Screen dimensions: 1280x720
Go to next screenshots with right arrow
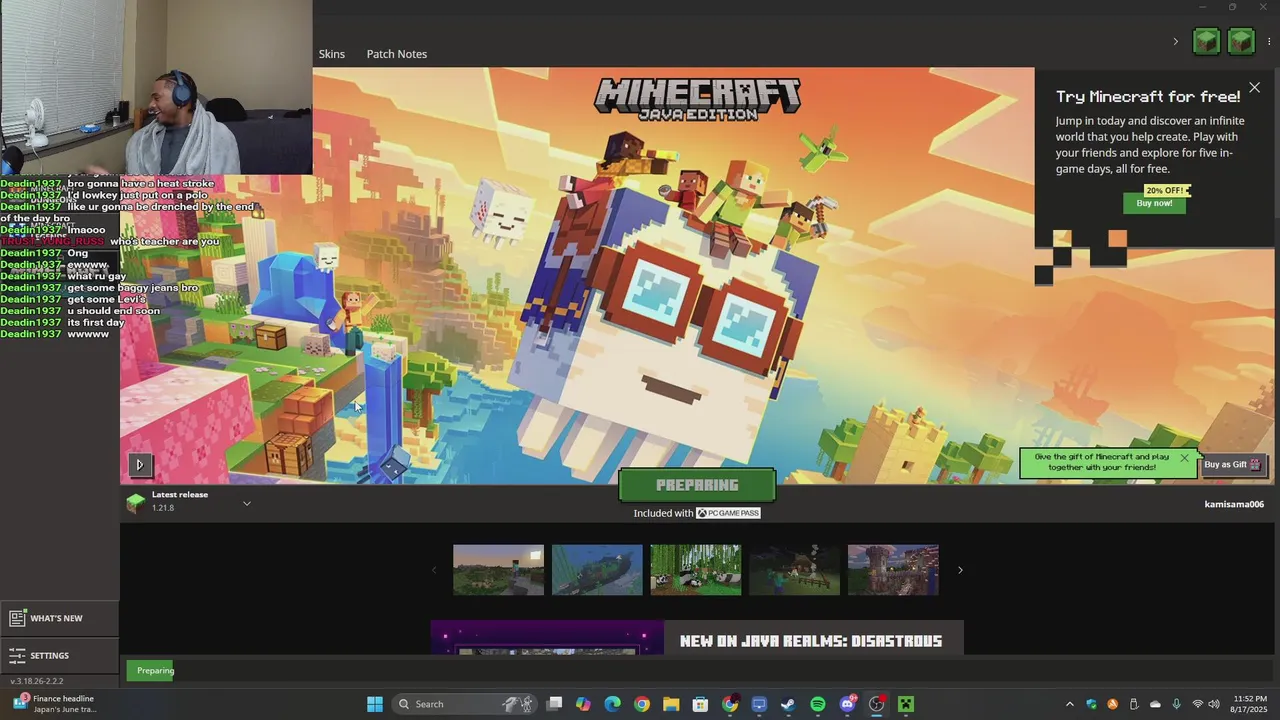[x=960, y=570]
